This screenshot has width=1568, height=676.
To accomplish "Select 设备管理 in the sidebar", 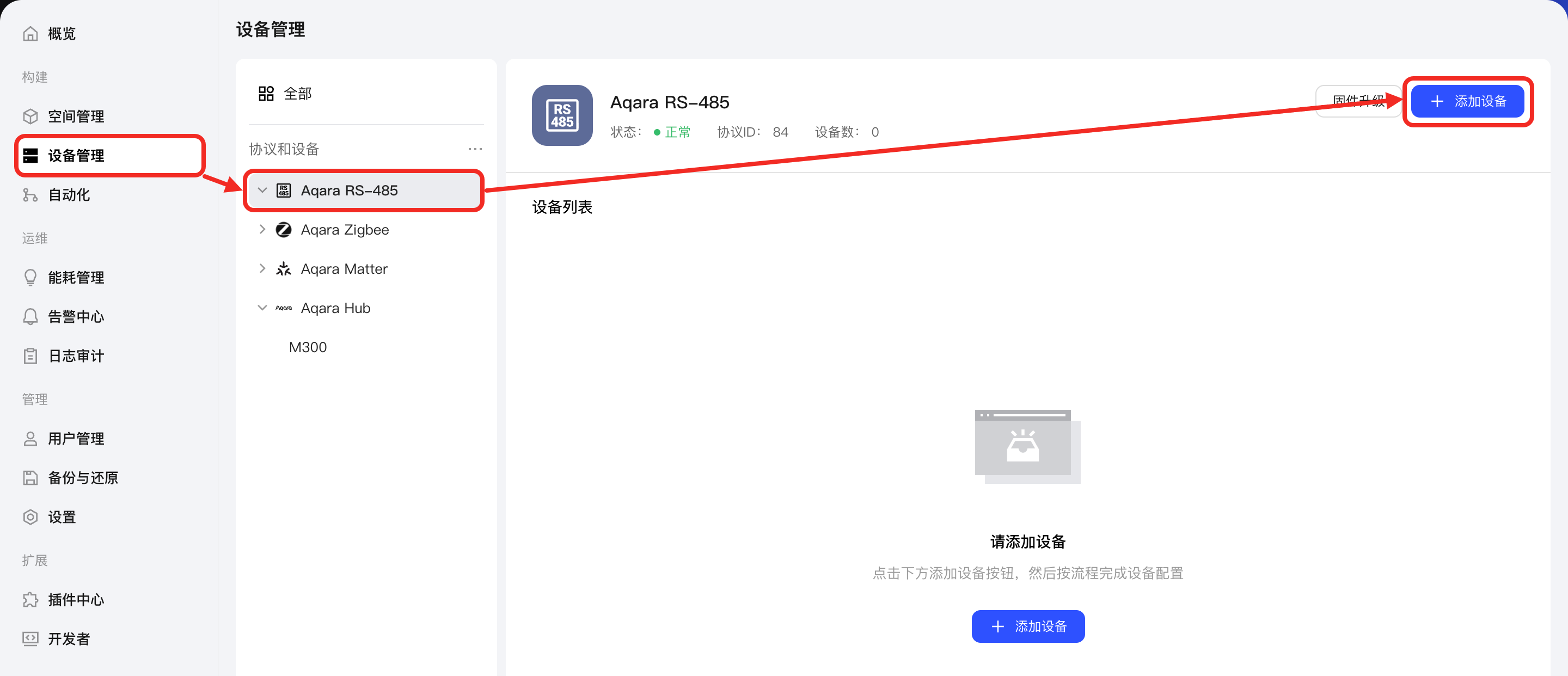I will [109, 156].
